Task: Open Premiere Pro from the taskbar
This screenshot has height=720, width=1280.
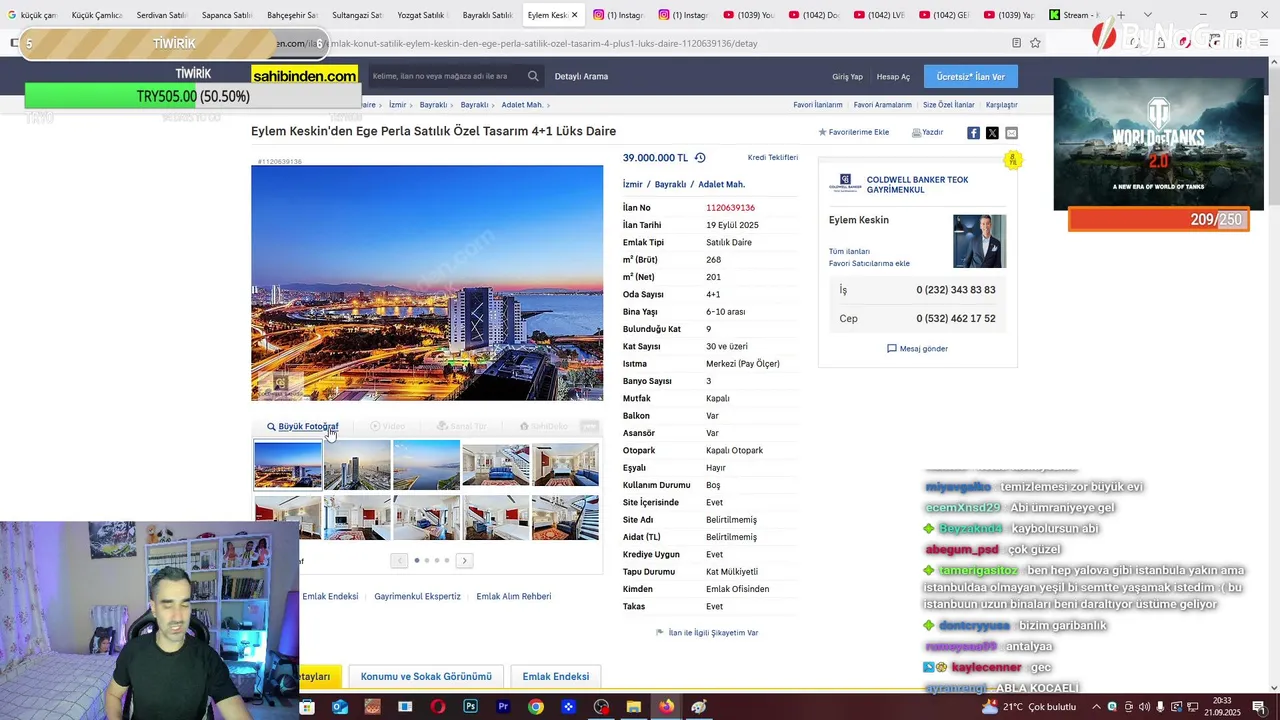Action: pos(503,707)
